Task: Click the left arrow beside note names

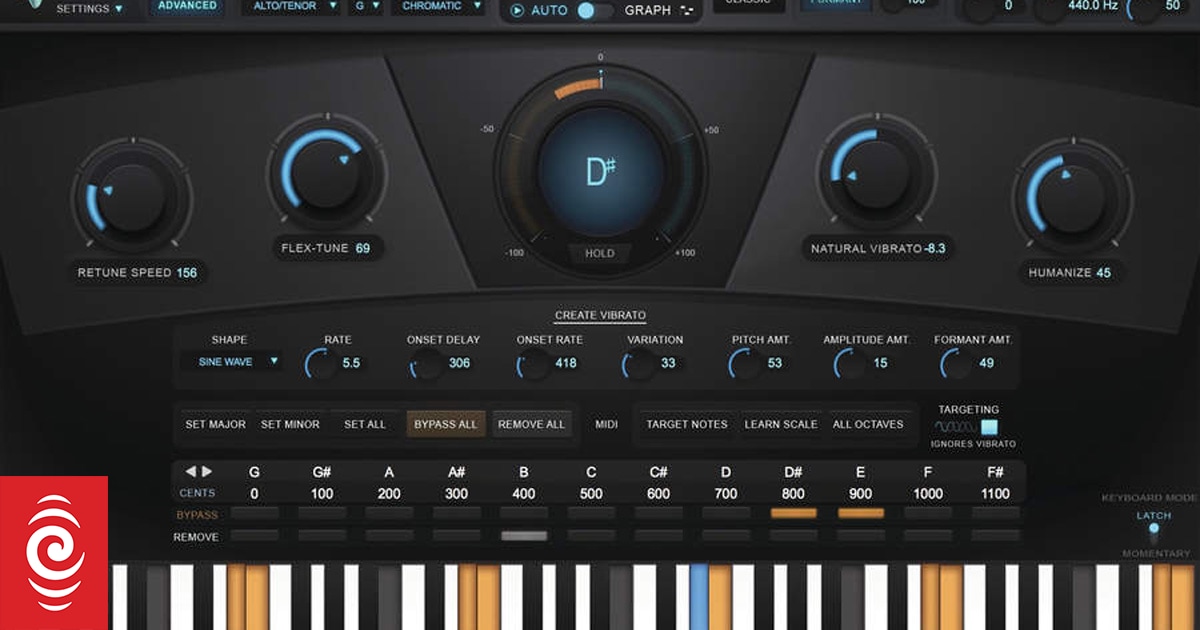Action: 190,471
